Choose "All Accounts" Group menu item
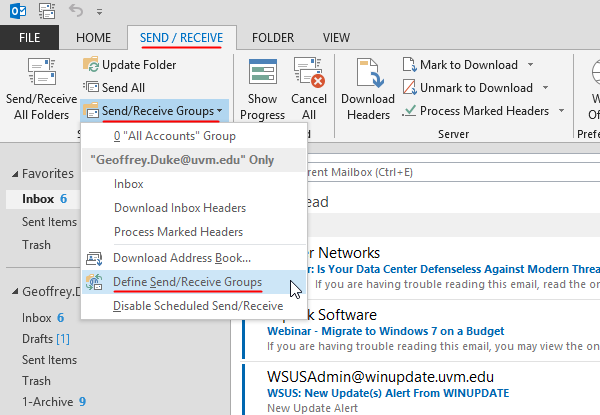 click(194, 136)
